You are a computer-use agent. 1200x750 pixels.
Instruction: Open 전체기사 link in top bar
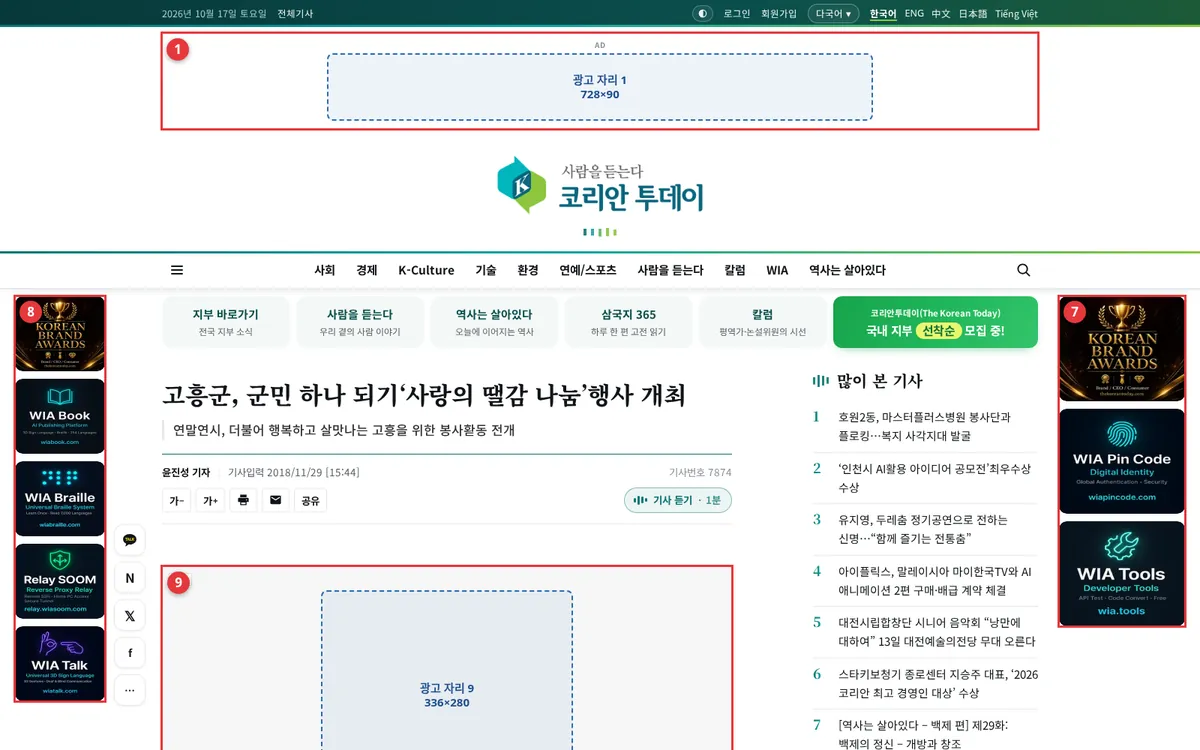295,14
